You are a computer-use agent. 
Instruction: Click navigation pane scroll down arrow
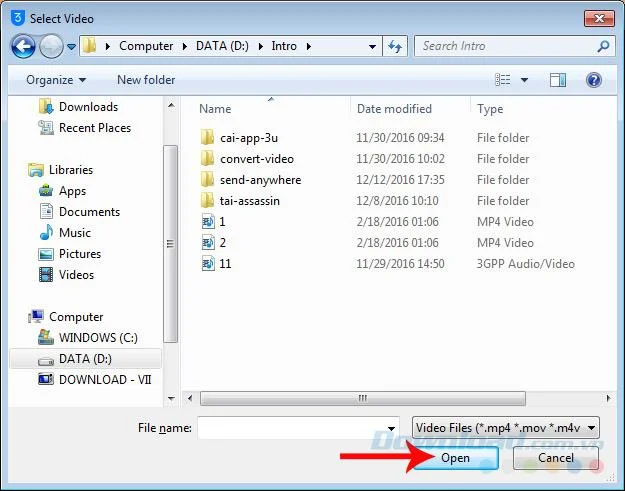tap(171, 398)
